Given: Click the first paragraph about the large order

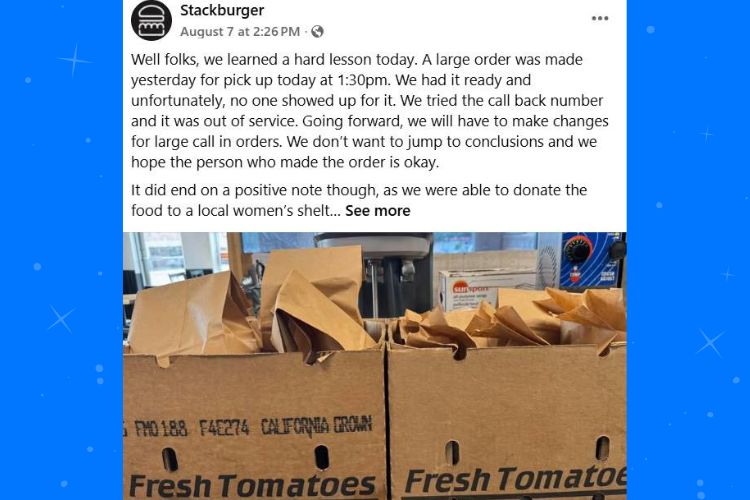Looking at the screenshot, I should coord(370,111).
